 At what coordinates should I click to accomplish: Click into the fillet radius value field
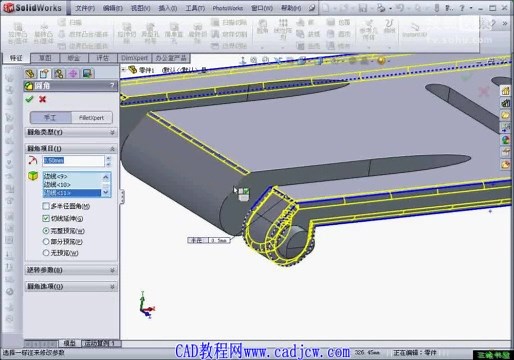[73, 161]
